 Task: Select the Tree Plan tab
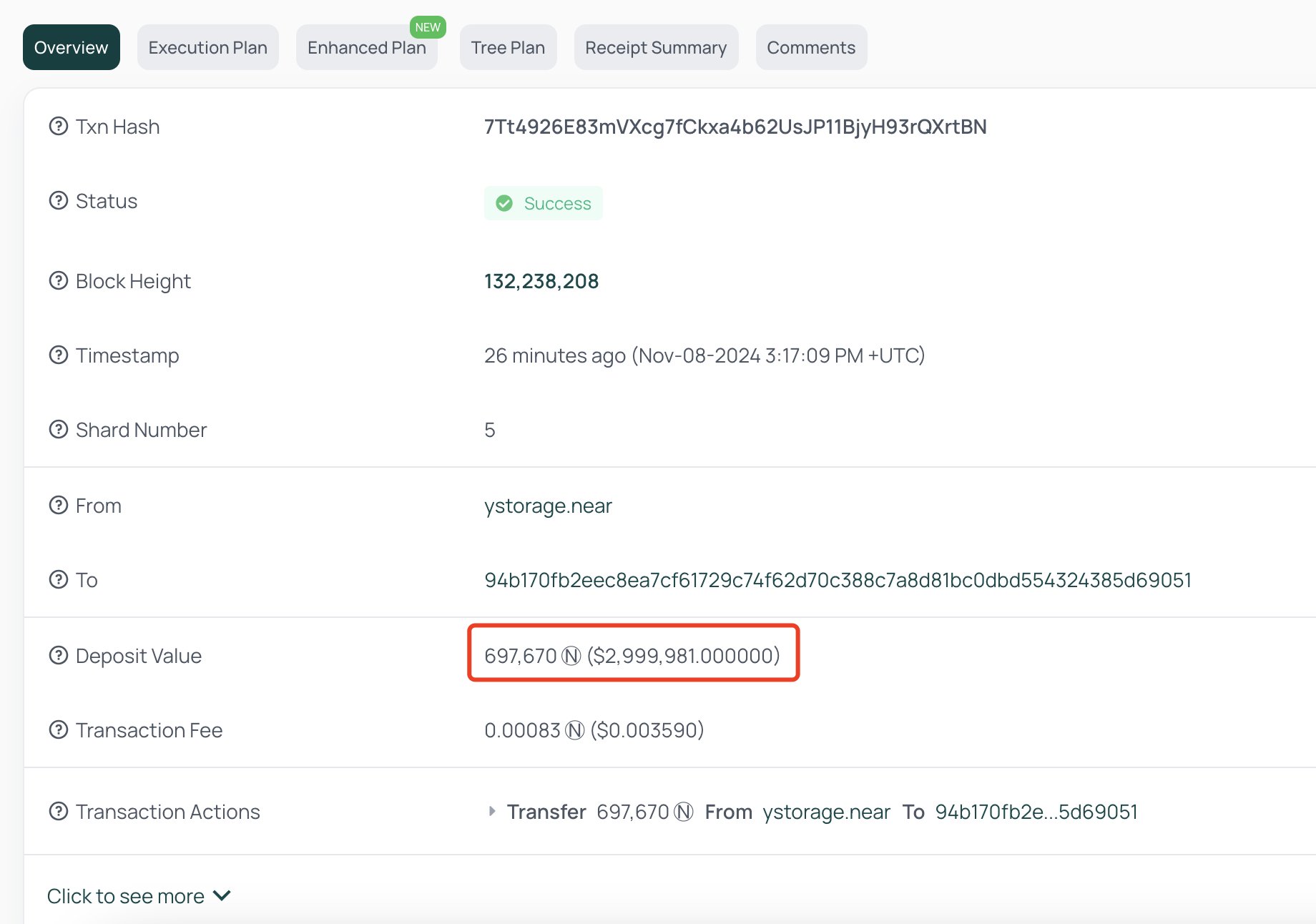pyautogui.click(x=508, y=48)
